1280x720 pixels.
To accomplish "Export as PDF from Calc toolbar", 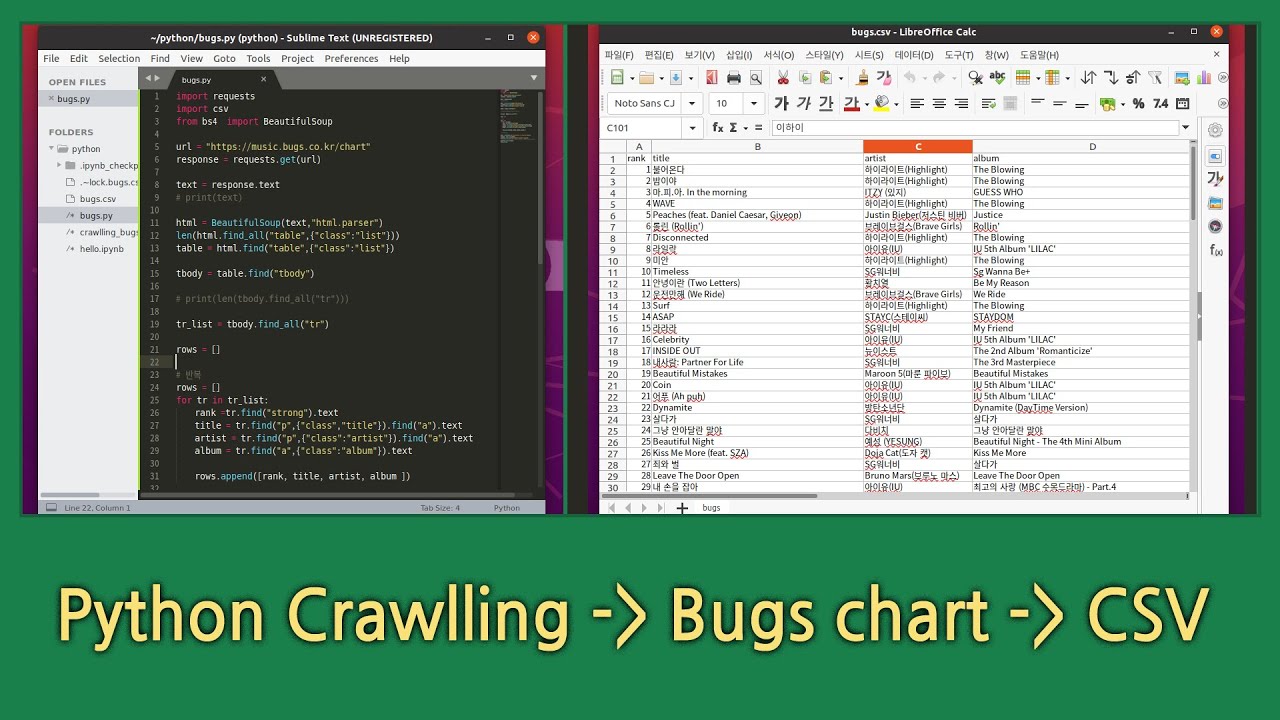I will click(x=712, y=77).
